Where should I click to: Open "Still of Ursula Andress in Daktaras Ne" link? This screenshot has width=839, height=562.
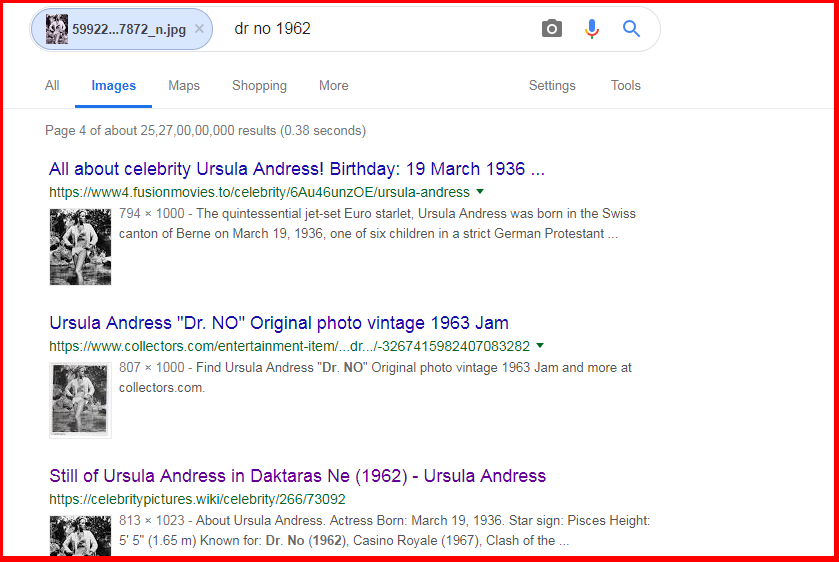[x=297, y=476]
